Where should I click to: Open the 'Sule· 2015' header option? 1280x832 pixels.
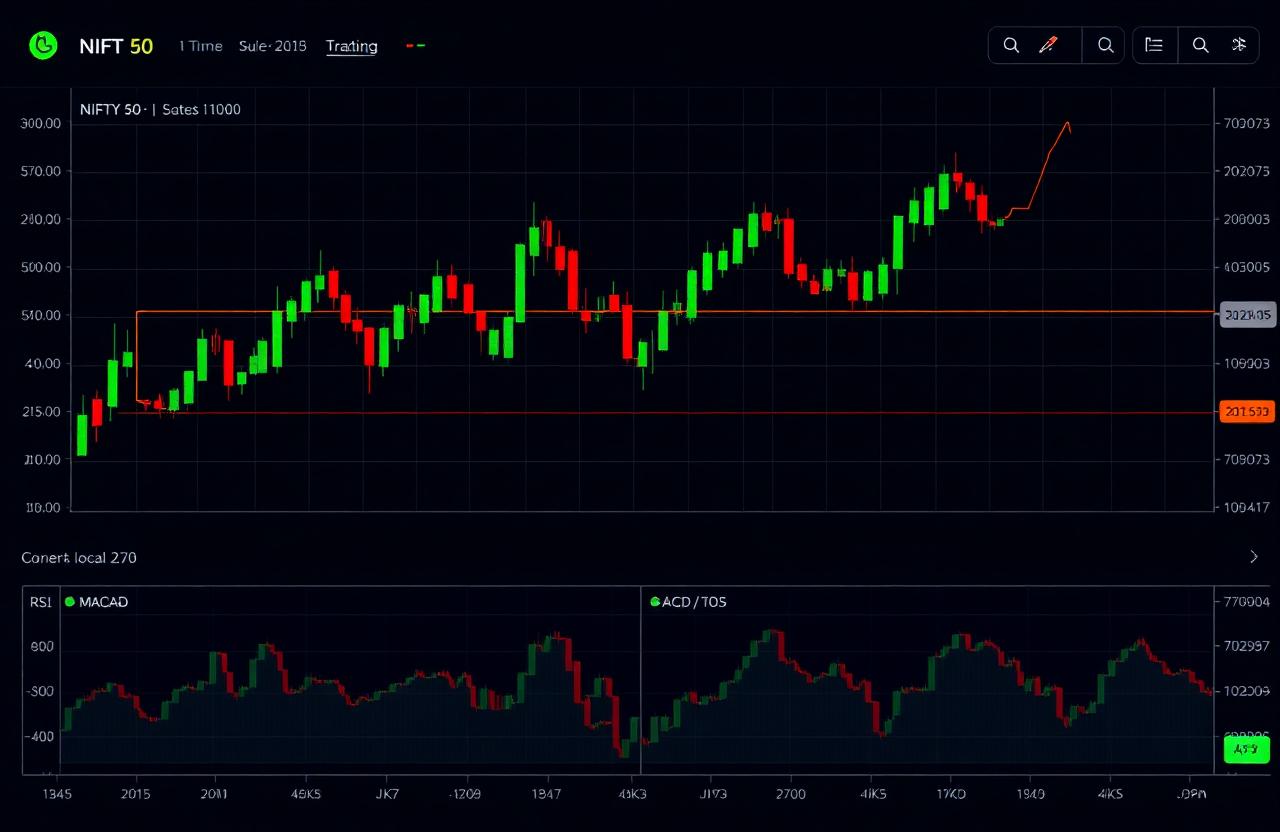point(272,46)
